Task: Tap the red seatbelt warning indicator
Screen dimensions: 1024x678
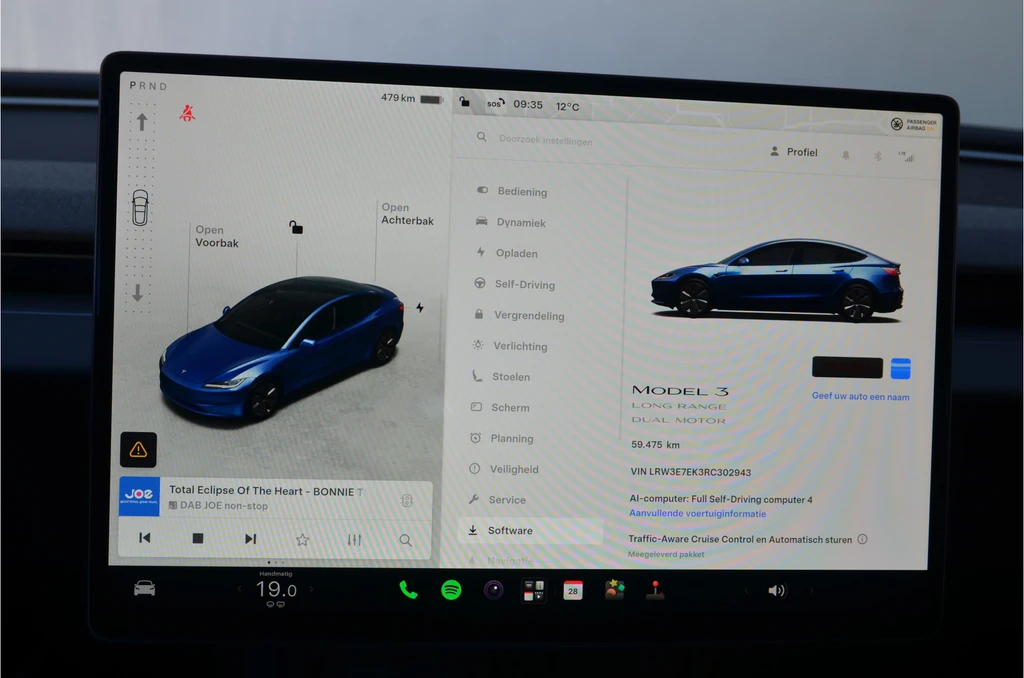Action: 187,113
